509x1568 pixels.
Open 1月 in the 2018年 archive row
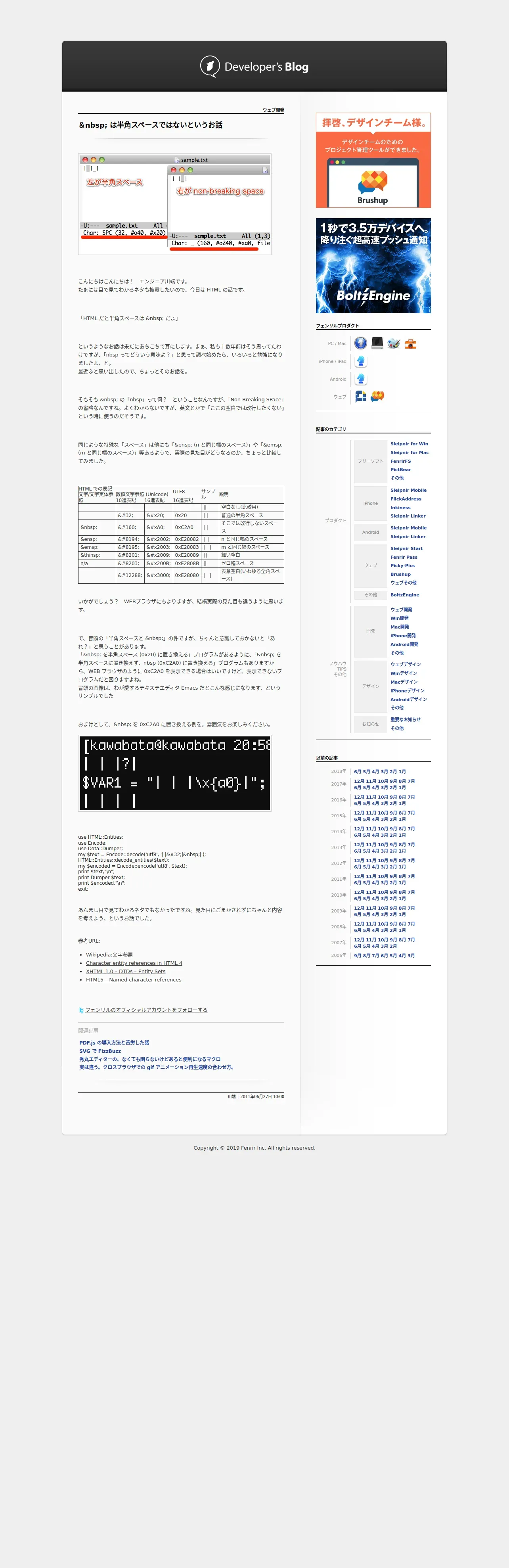coord(402,771)
